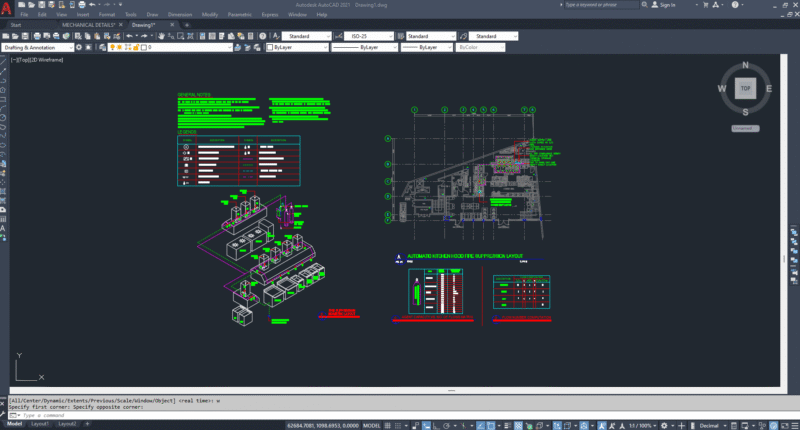Toggle transparency display in status bar
Viewport: 800px width, 430px height.
518,425
